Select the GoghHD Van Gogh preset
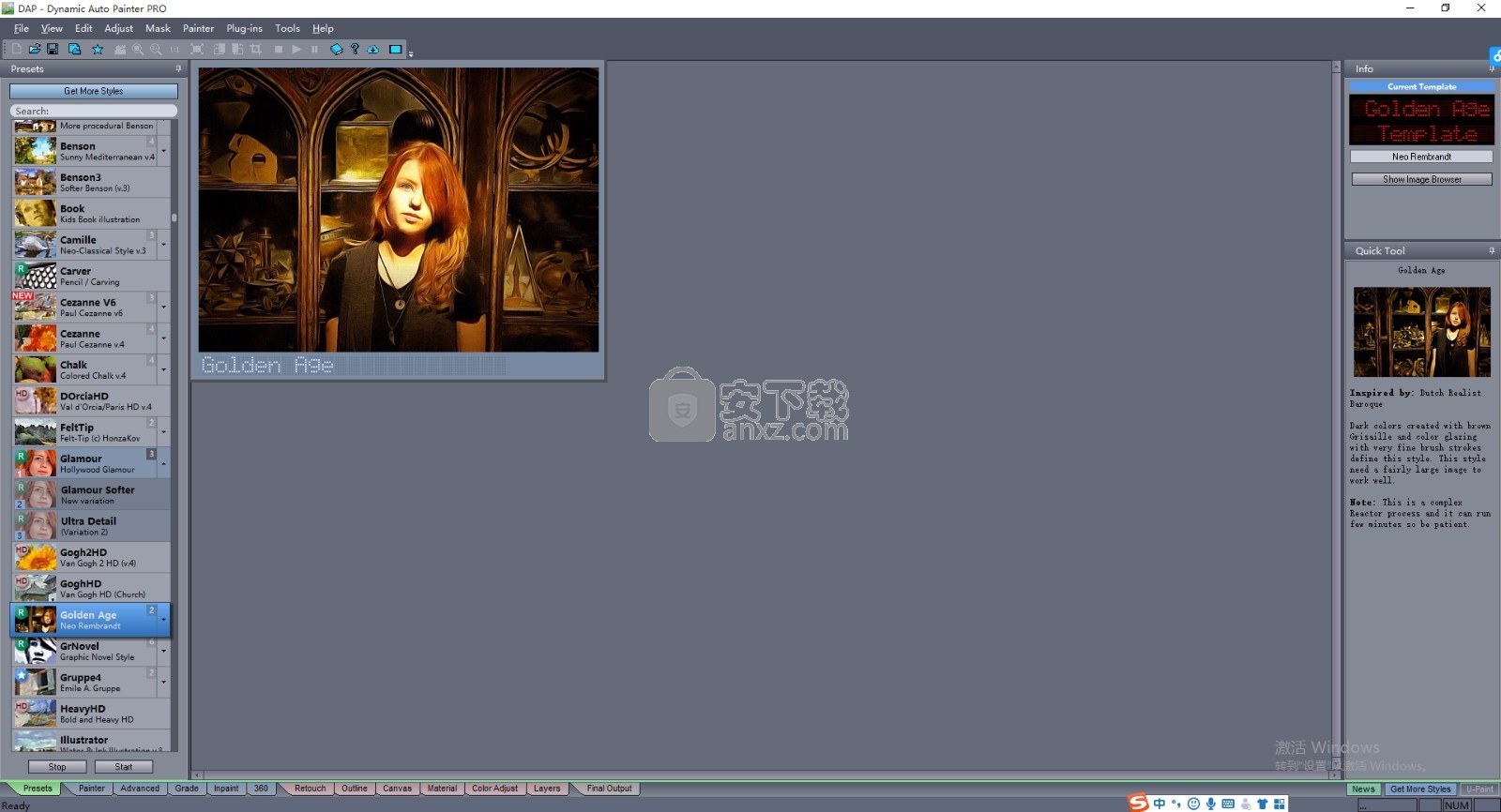The height and width of the screenshot is (812, 1501). coord(91,589)
